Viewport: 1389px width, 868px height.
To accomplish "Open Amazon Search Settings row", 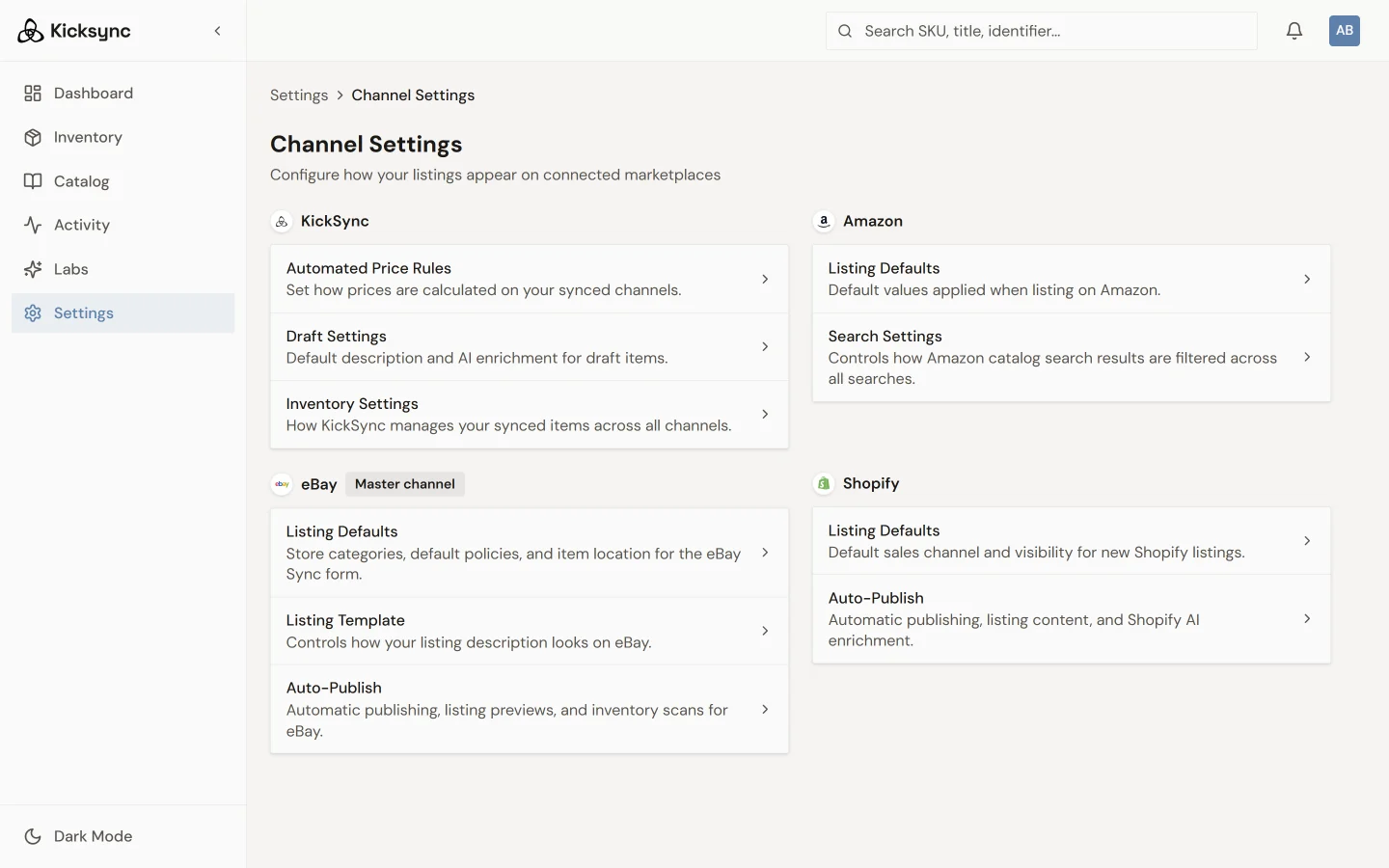I will point(1072,357).
